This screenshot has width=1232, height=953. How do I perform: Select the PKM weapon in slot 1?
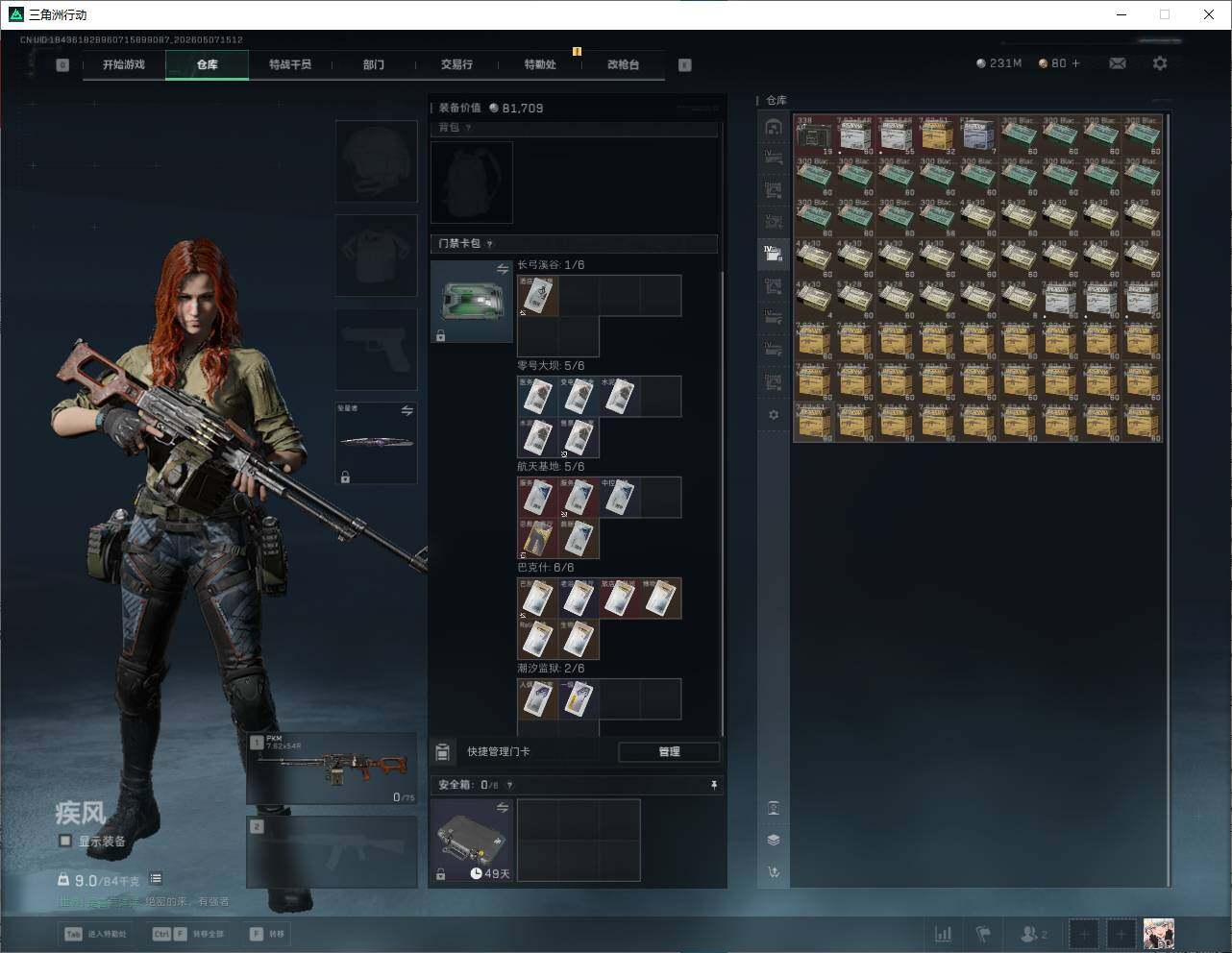pos(333,769)
